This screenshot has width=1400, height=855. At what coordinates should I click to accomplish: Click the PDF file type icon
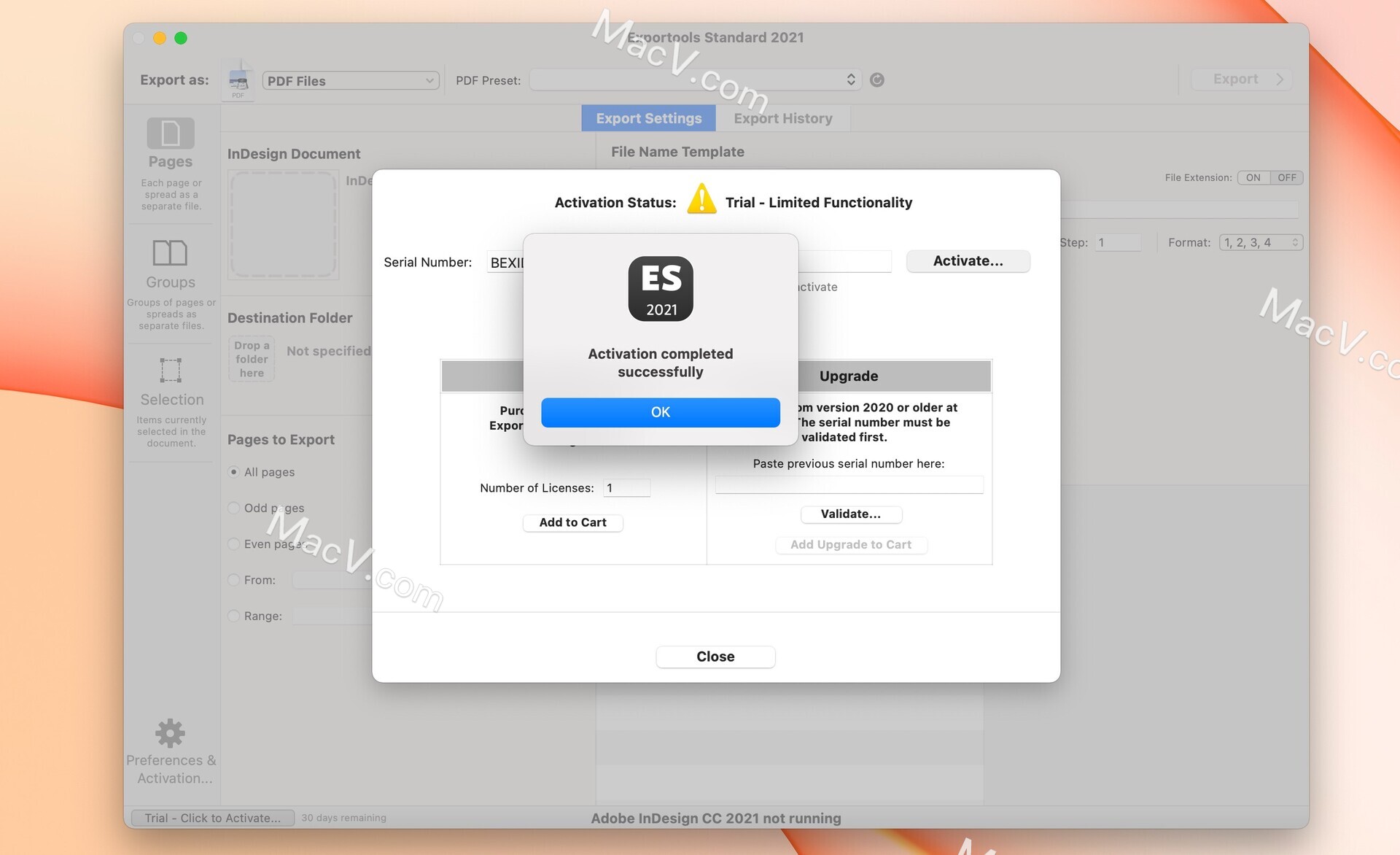coord(238,82)
